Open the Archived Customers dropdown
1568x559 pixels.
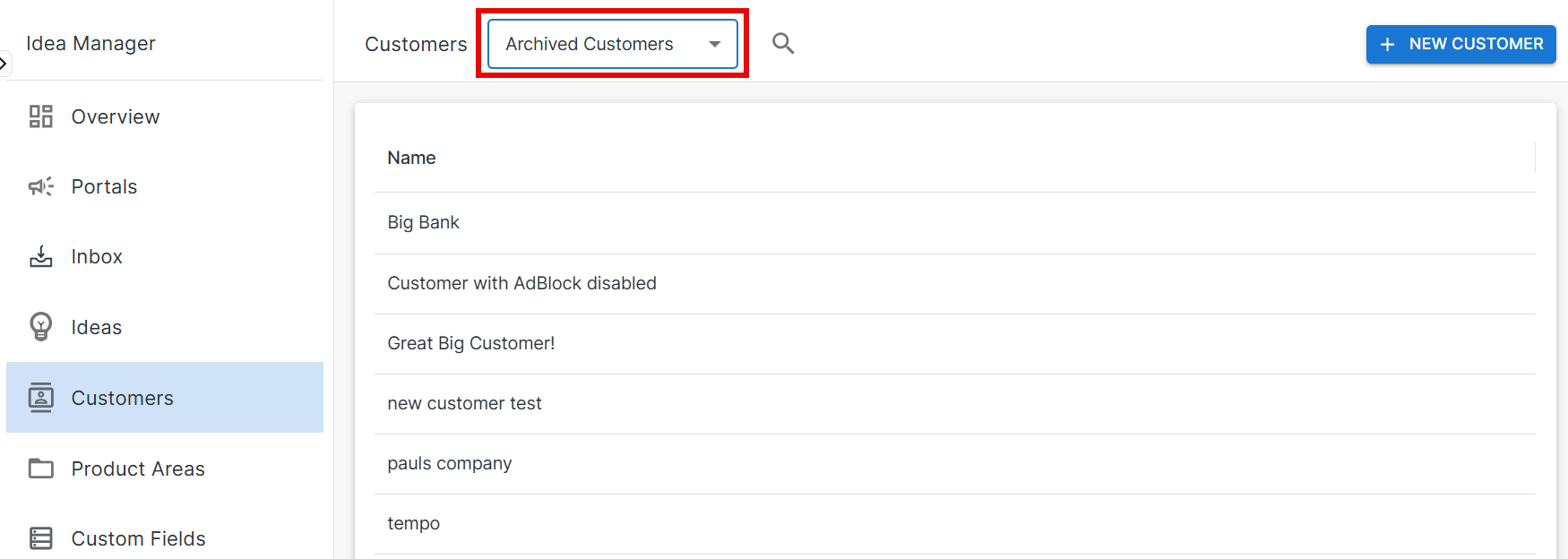tap(590, 44)
